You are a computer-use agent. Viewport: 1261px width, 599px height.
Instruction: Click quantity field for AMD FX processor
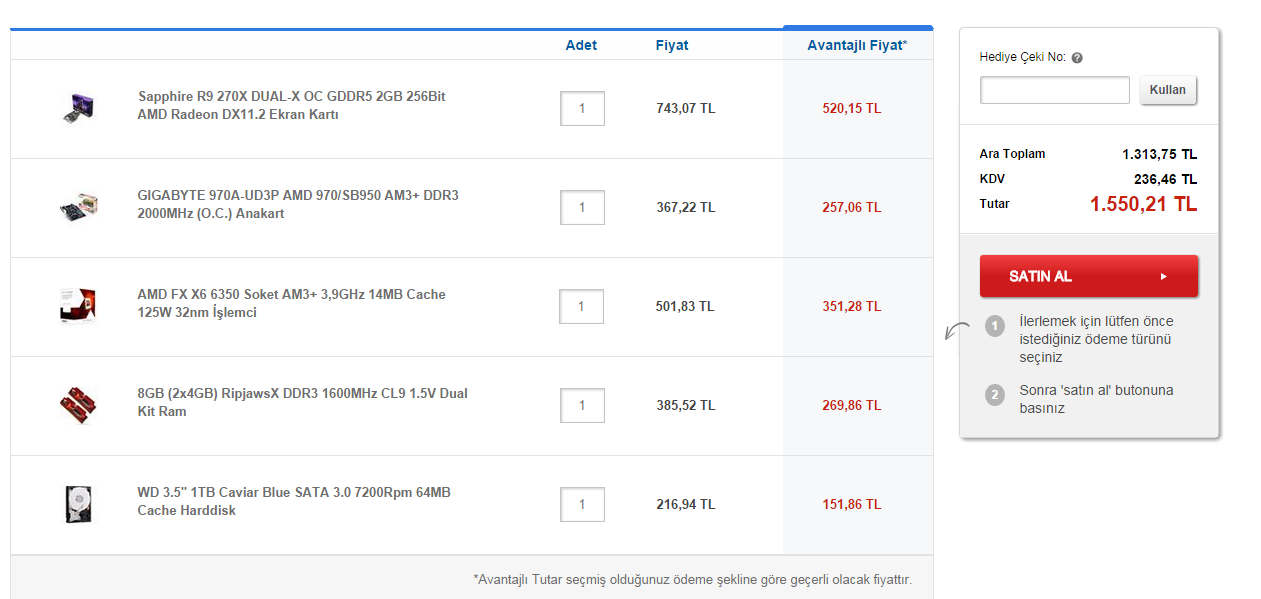pos(581,306)
